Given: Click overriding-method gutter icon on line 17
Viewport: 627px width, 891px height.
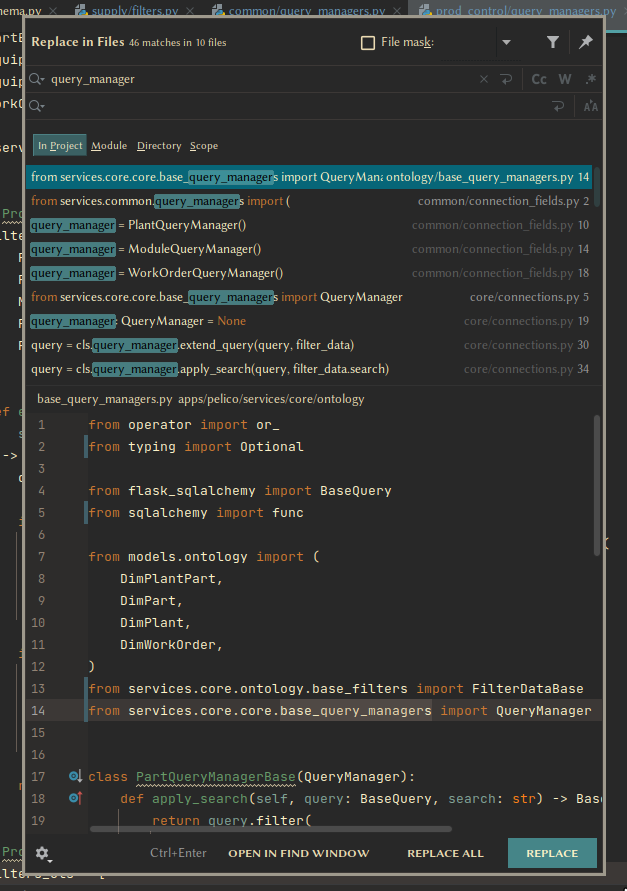Looking at the screenshot, I should [75, 776].
